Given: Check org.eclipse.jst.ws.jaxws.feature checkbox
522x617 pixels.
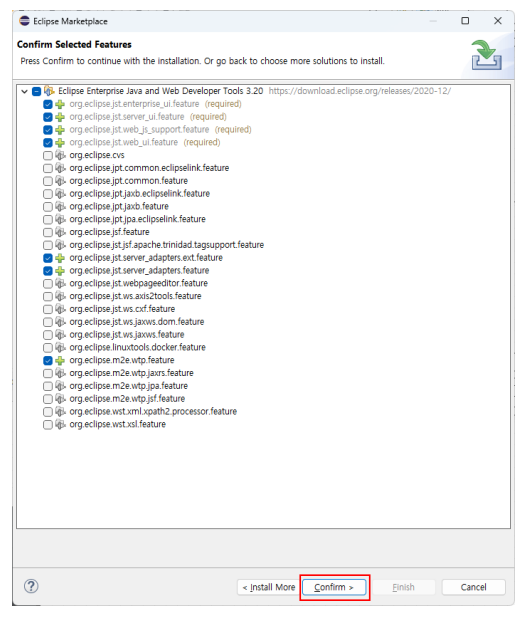Looking at the screenshot, I should 48,335.
